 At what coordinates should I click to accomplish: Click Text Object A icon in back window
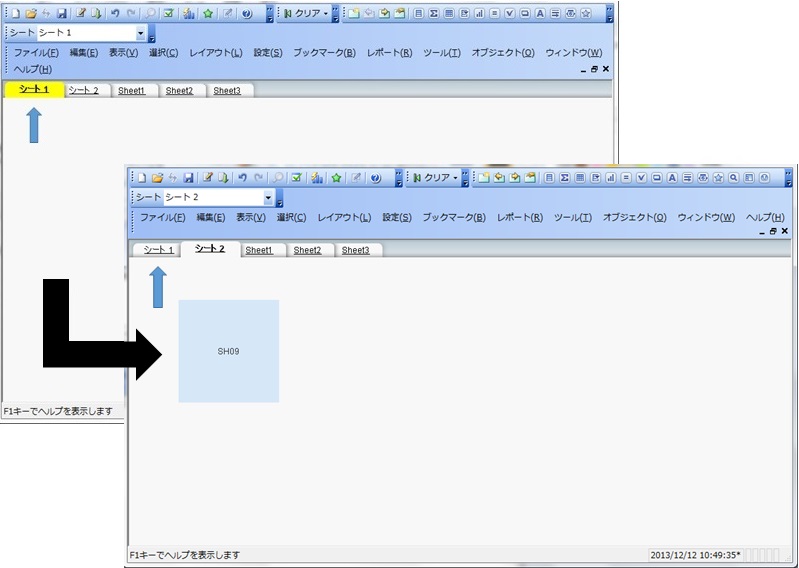click(540, 14)
